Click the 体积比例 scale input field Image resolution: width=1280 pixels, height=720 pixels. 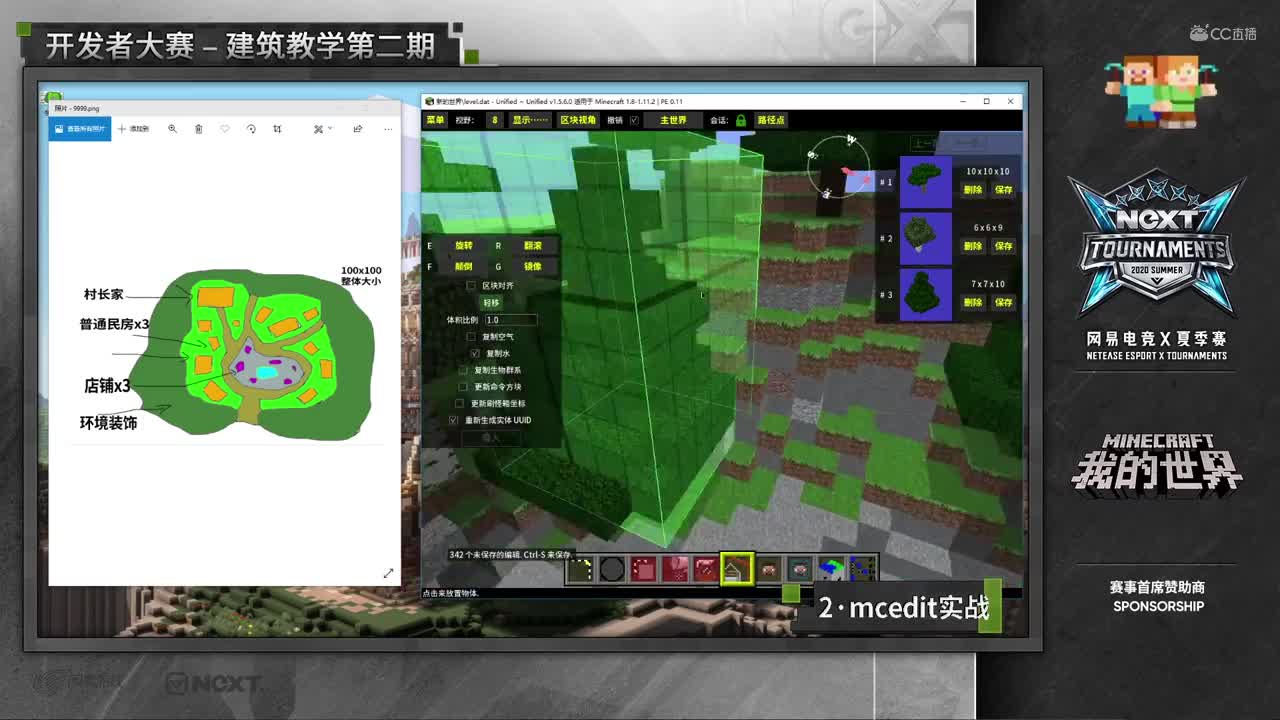click(510, 320)
